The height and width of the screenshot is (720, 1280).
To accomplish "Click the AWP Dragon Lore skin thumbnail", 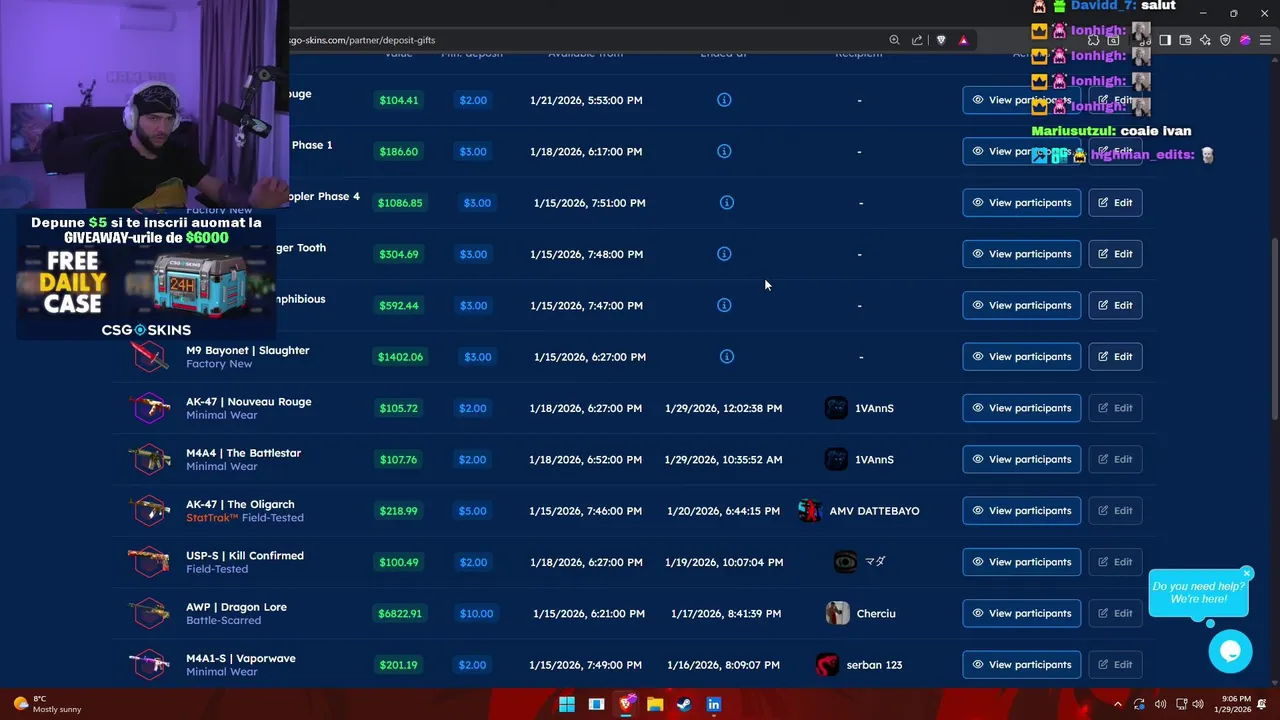I will click(150, 613).
